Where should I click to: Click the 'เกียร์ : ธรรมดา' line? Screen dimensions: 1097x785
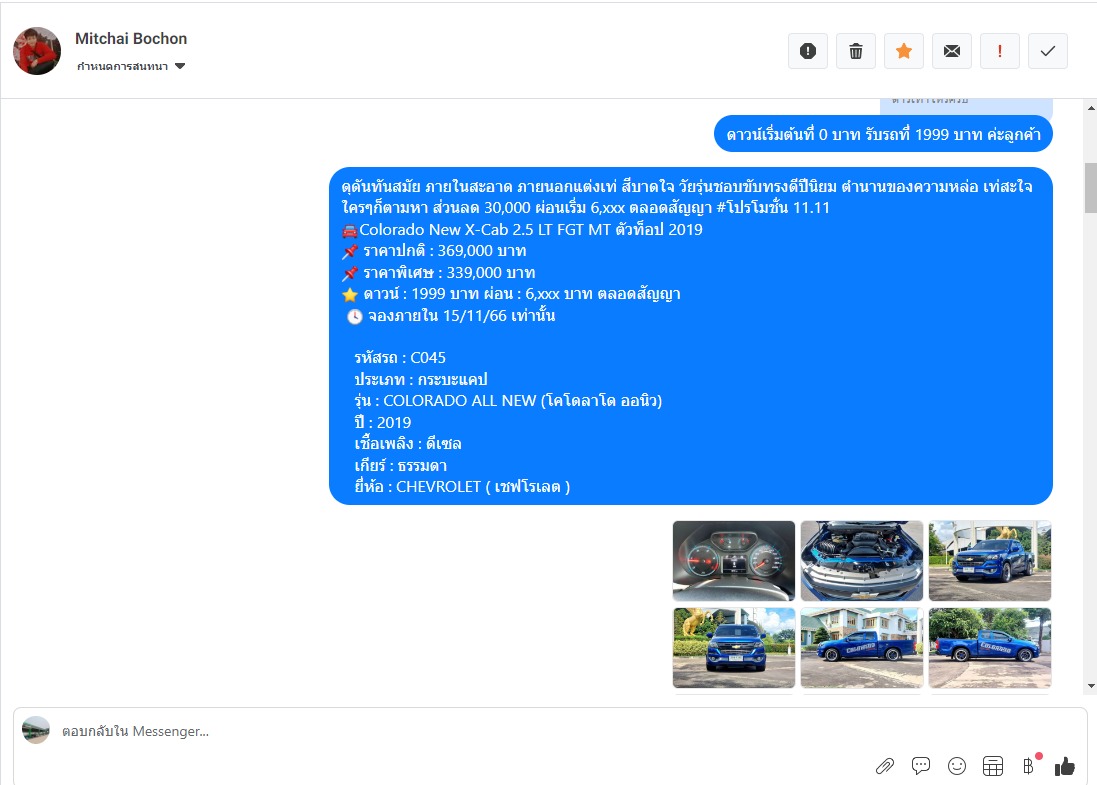pos(400,465)
